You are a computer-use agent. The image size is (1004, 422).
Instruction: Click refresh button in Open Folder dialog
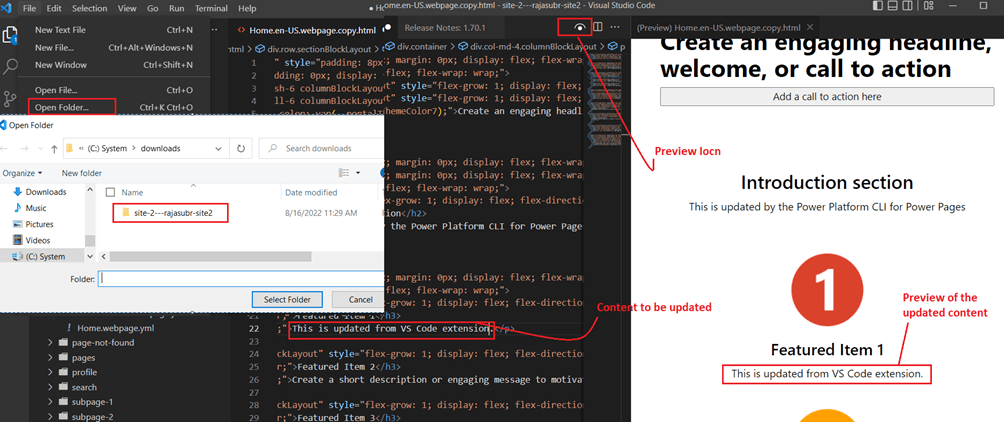click(241, 148)
